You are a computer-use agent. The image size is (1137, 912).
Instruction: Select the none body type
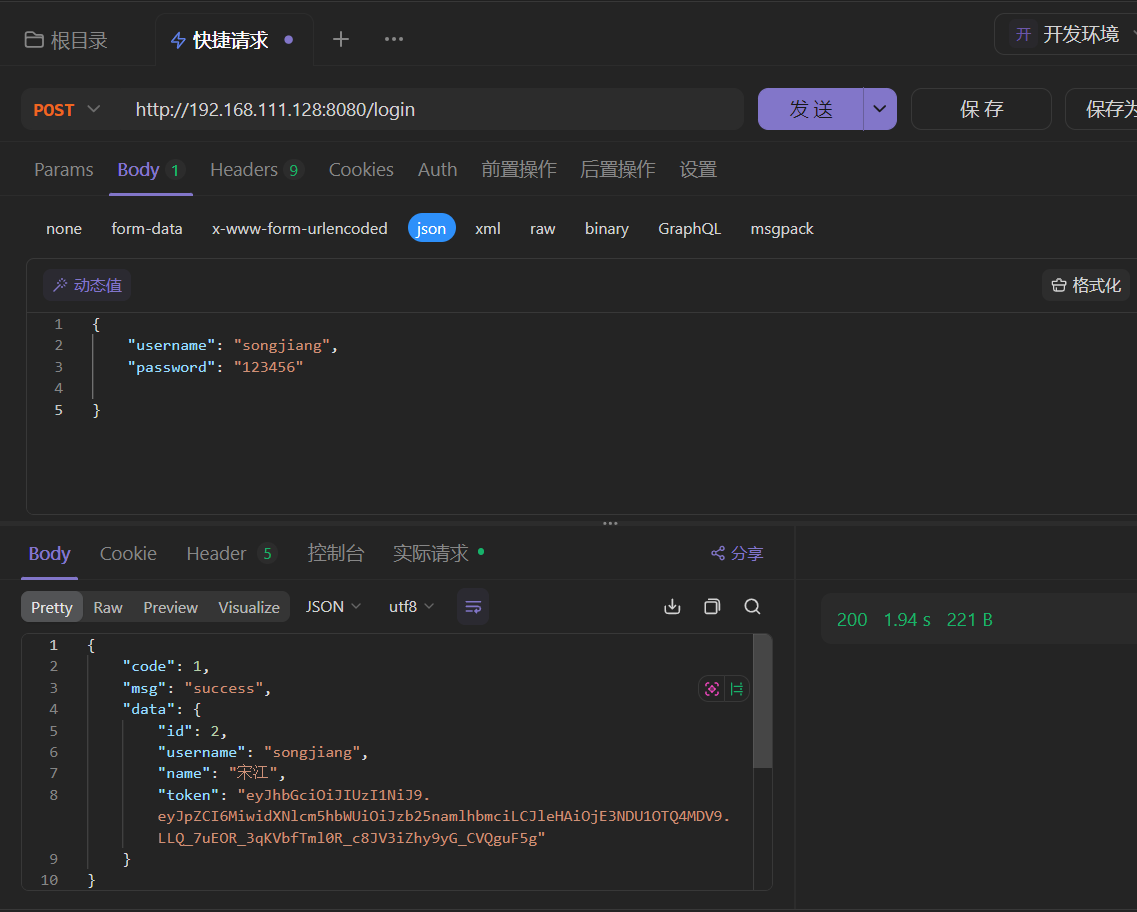click(64, 228)
